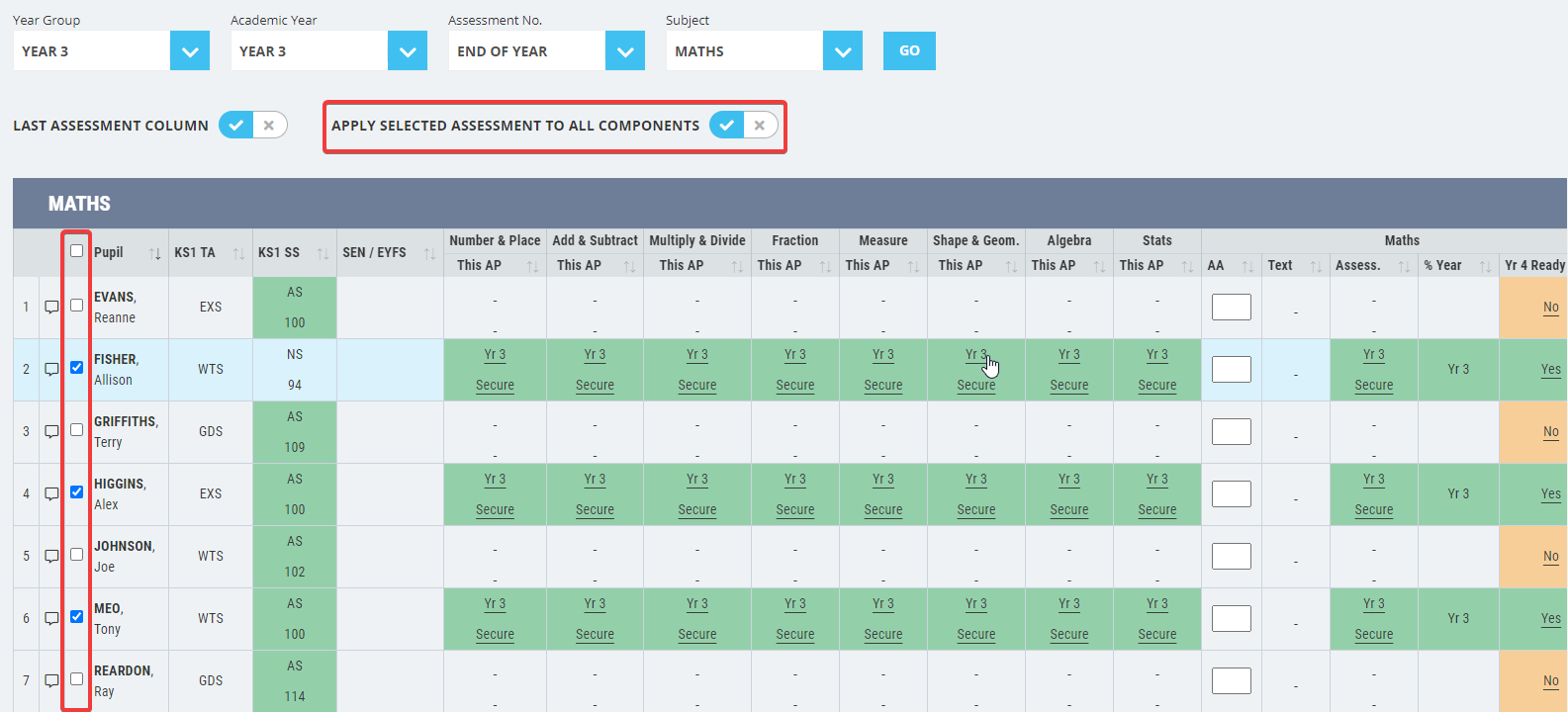
Task: Sort by % Year column arrows
Action: (x=1485, y=266)
